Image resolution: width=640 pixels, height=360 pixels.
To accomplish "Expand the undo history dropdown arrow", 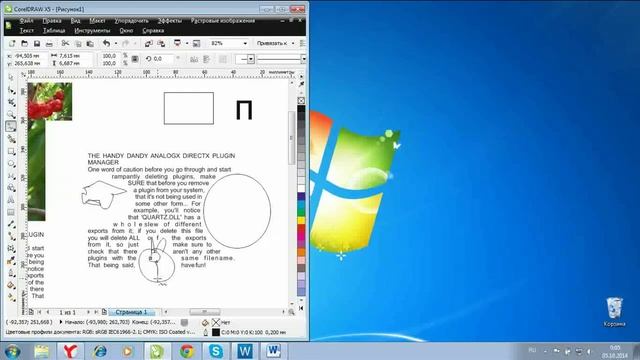I will pyautogui.click(x=116, y=43).
